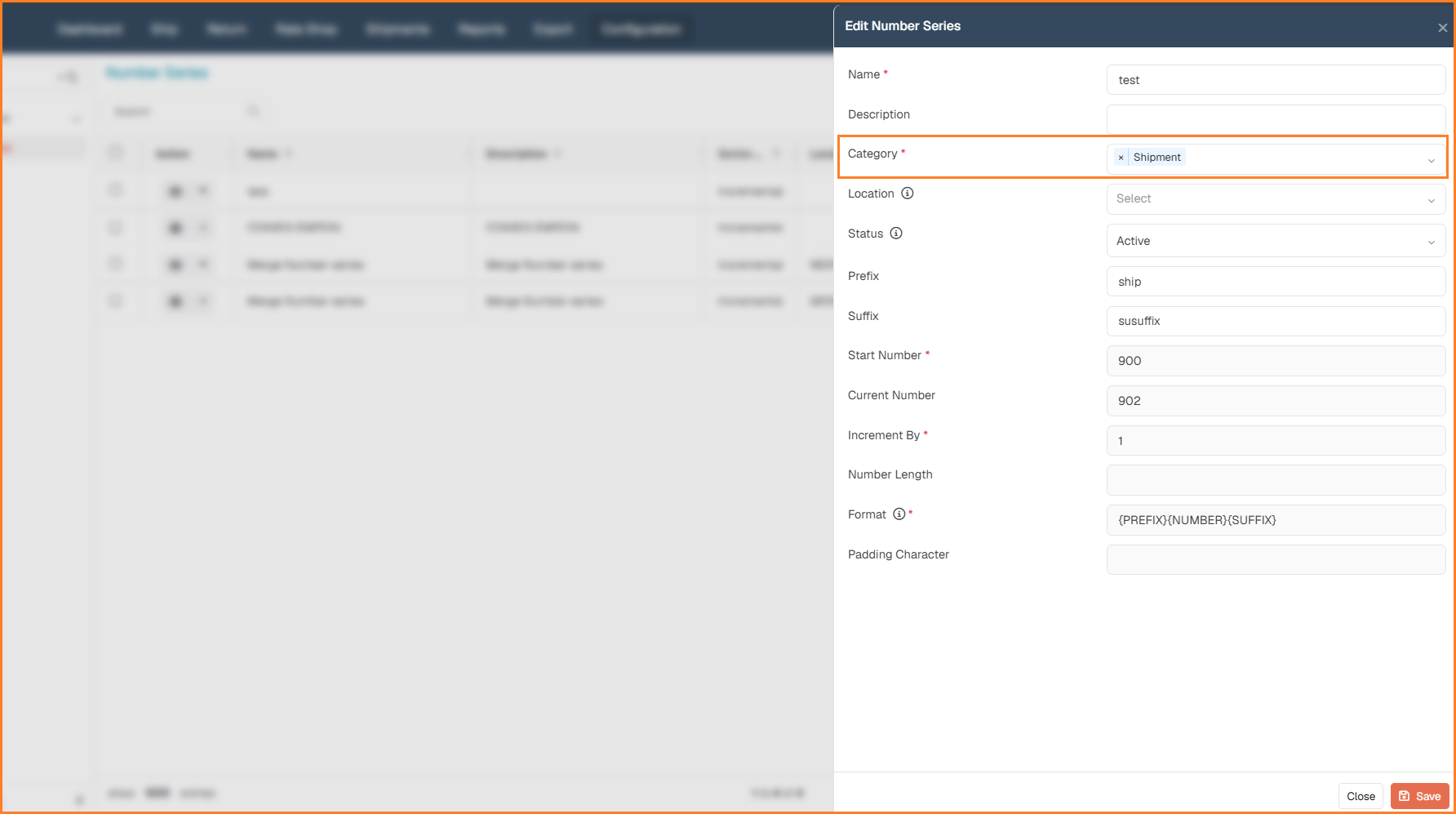Click the Number Length field
The image size is (1456, 814).
[1276, 480]
